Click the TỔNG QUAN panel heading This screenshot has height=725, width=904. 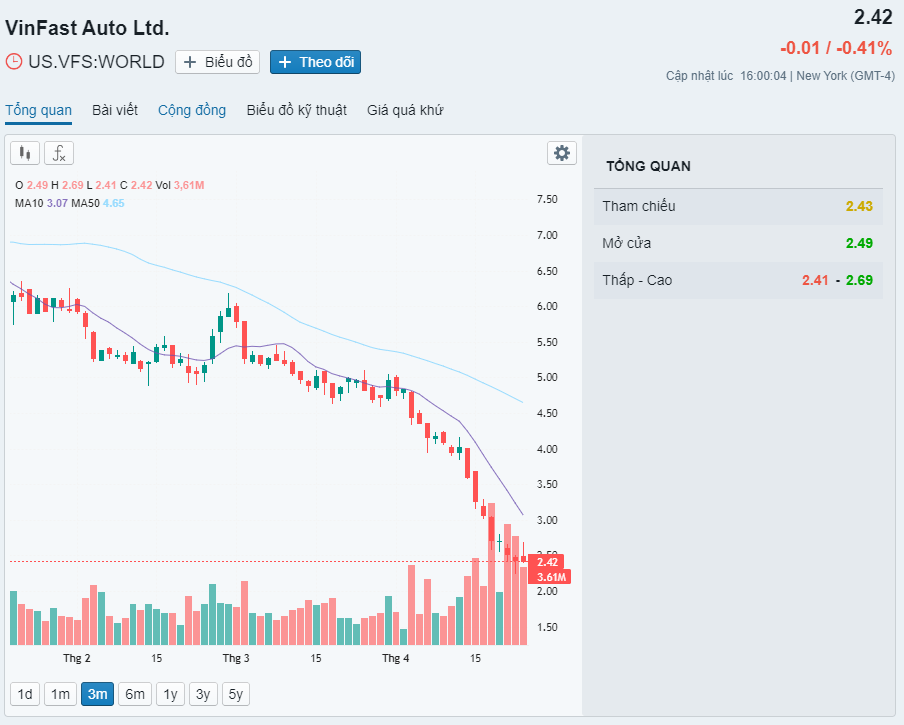tap(648, 166)
